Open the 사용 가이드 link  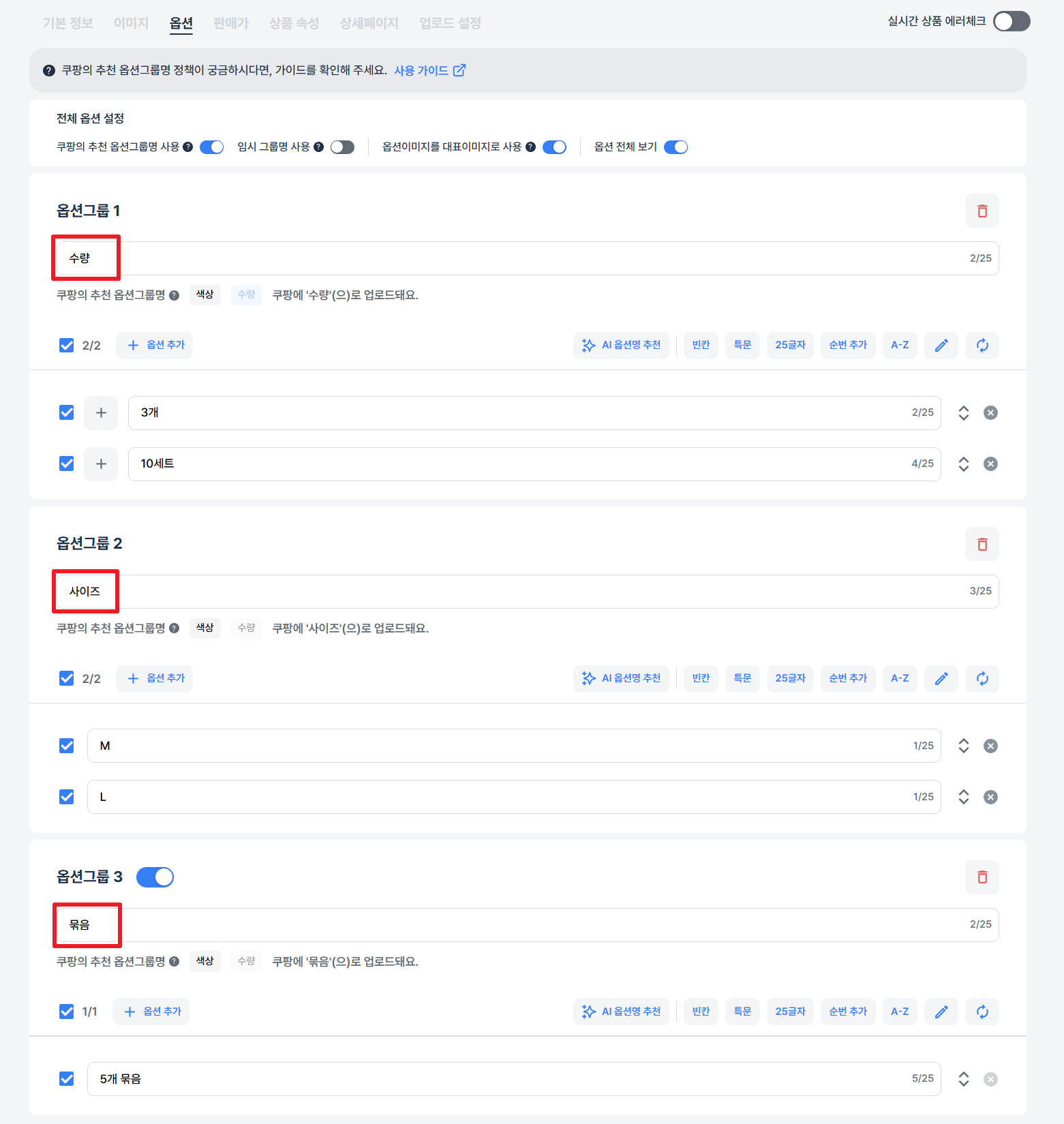coord(421,70)
